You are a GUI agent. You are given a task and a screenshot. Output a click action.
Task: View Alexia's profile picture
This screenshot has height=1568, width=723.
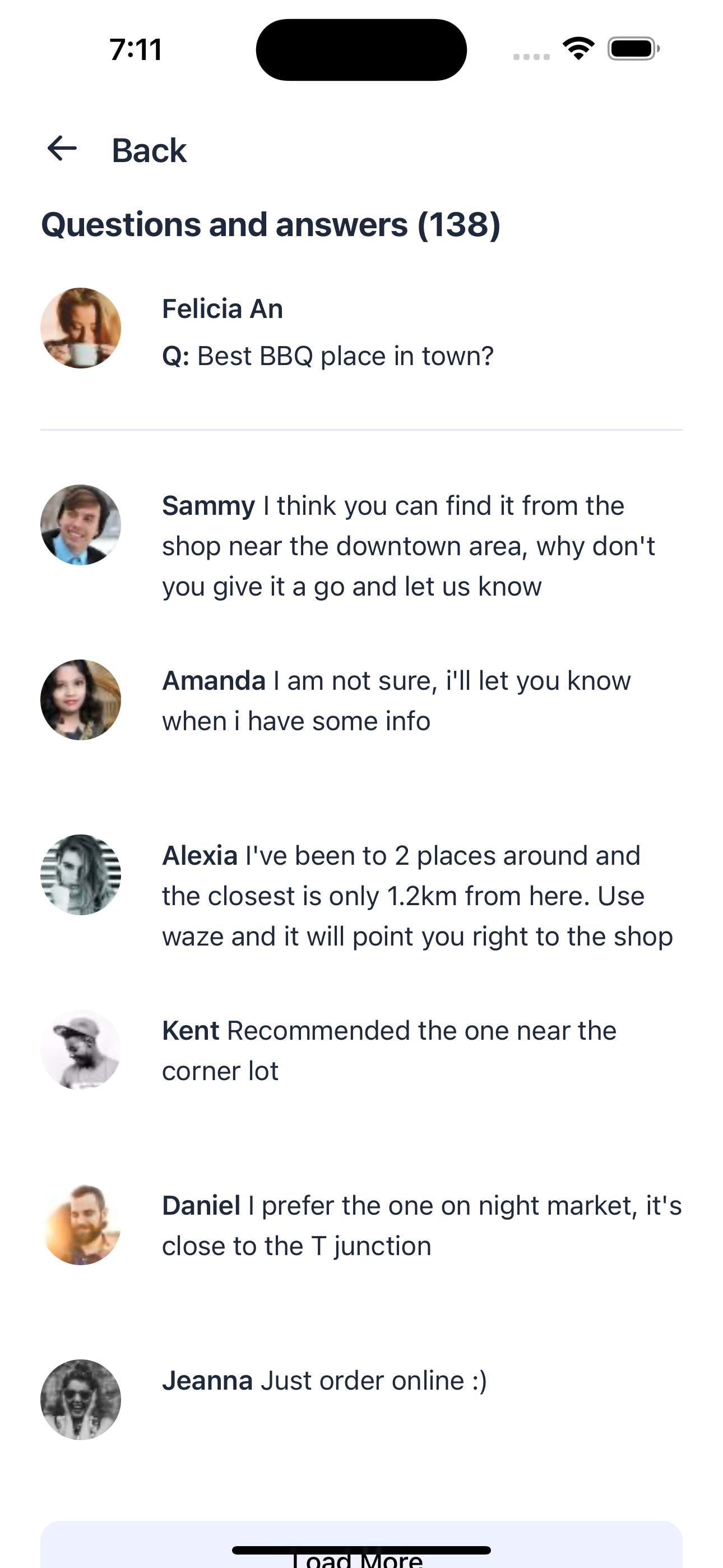click(x=81, y=875)
